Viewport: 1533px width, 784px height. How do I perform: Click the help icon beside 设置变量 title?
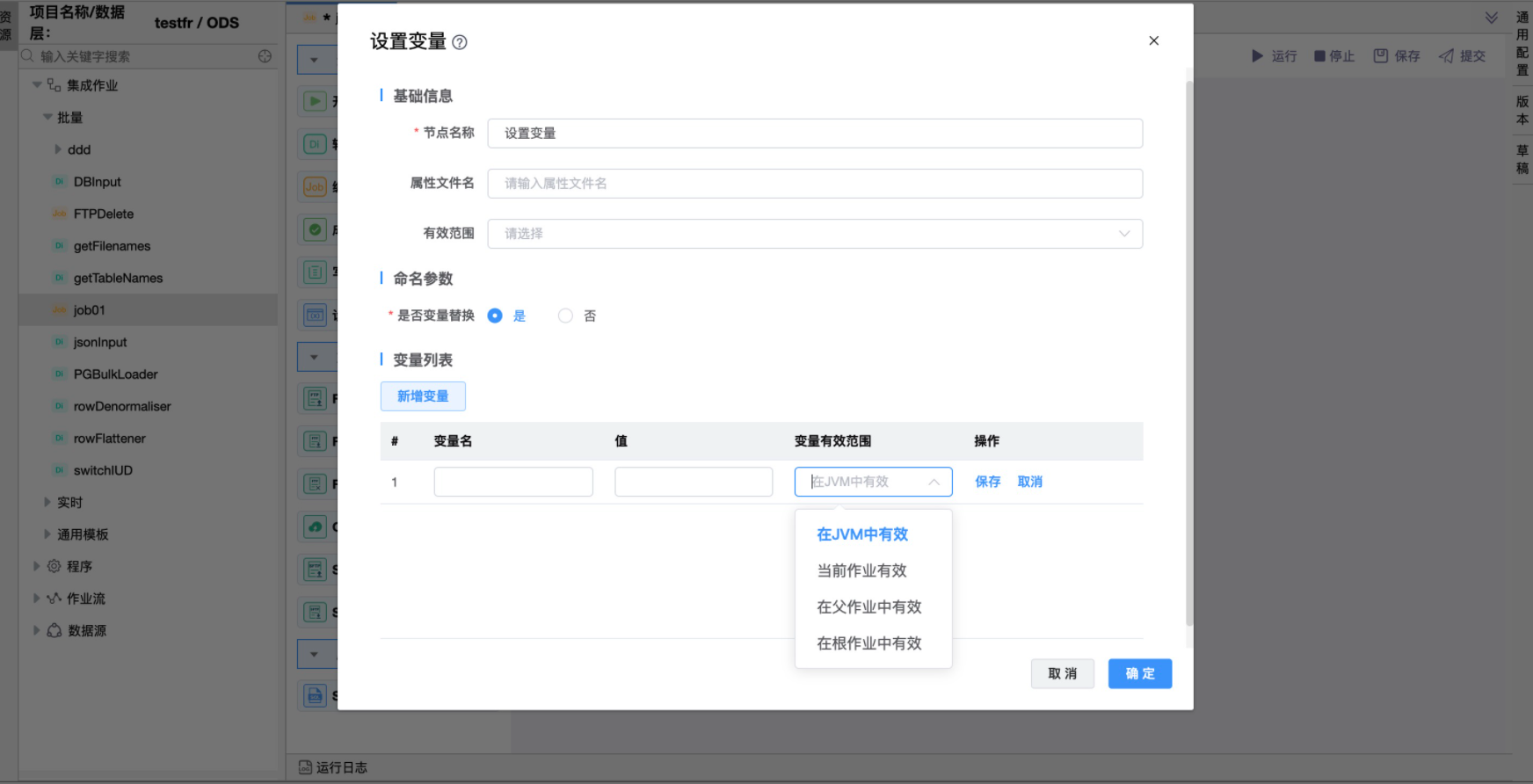pos(460,42)
